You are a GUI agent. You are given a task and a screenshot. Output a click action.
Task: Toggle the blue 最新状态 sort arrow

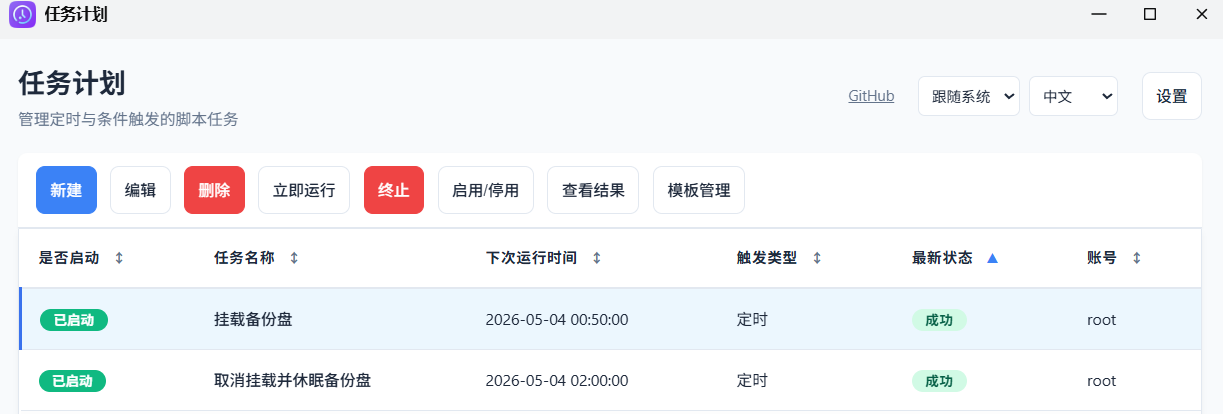pyautogui.click(x=992, y=258)
